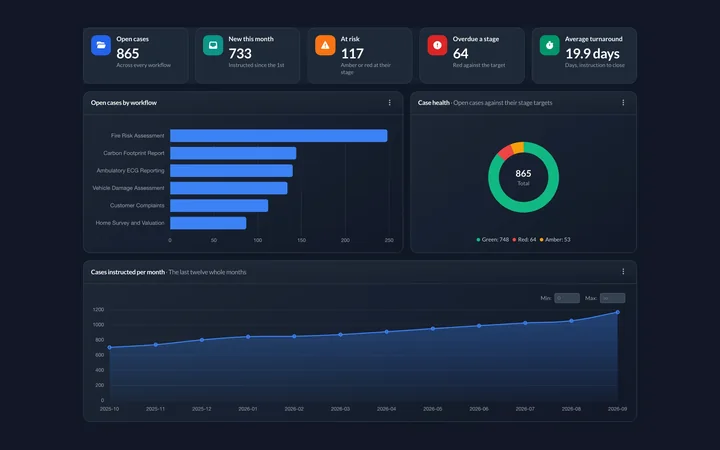This screenshot has width=720, height=450.
Task: Click the Case health panel title
Action: pyautogui.click(x=433, y=103)
